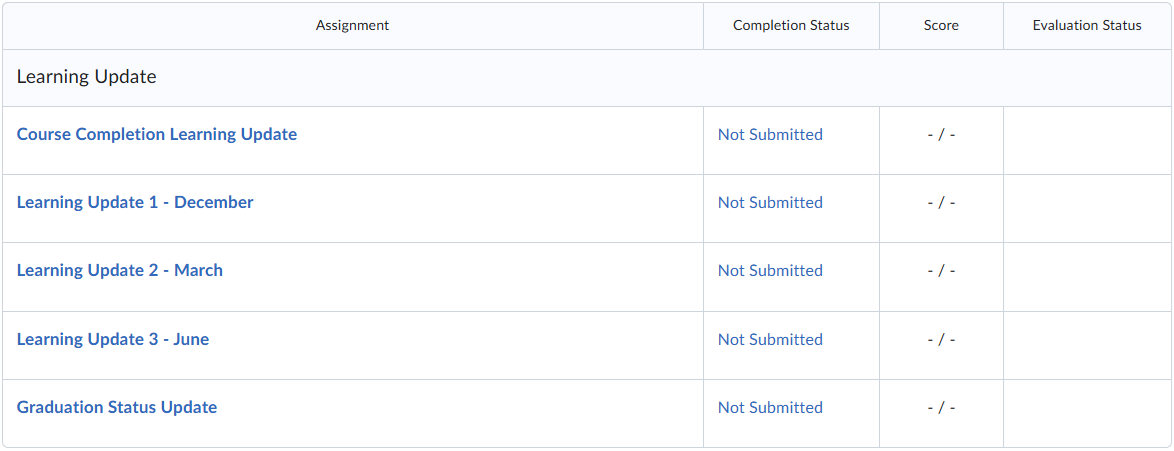Click the Assignment column header
The image size is (1174, 451).
(352, 25)
